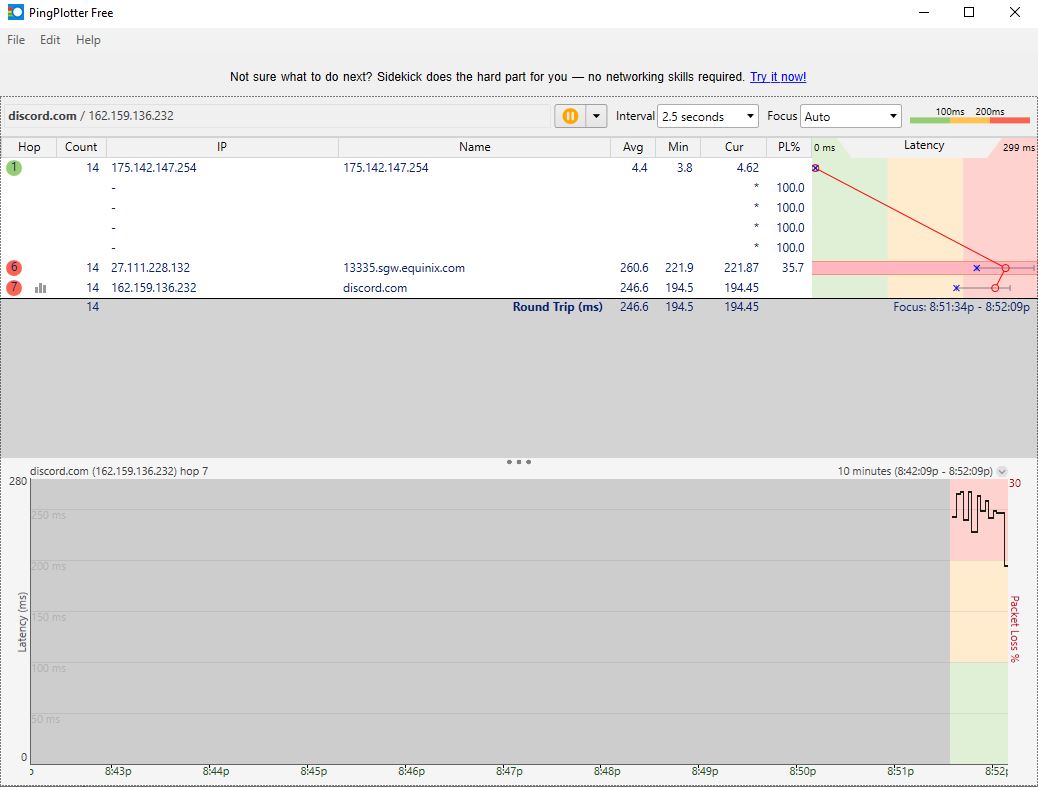1038x787 pixels.
Task: Open the Help menu
Action: (x=88, y=40)
